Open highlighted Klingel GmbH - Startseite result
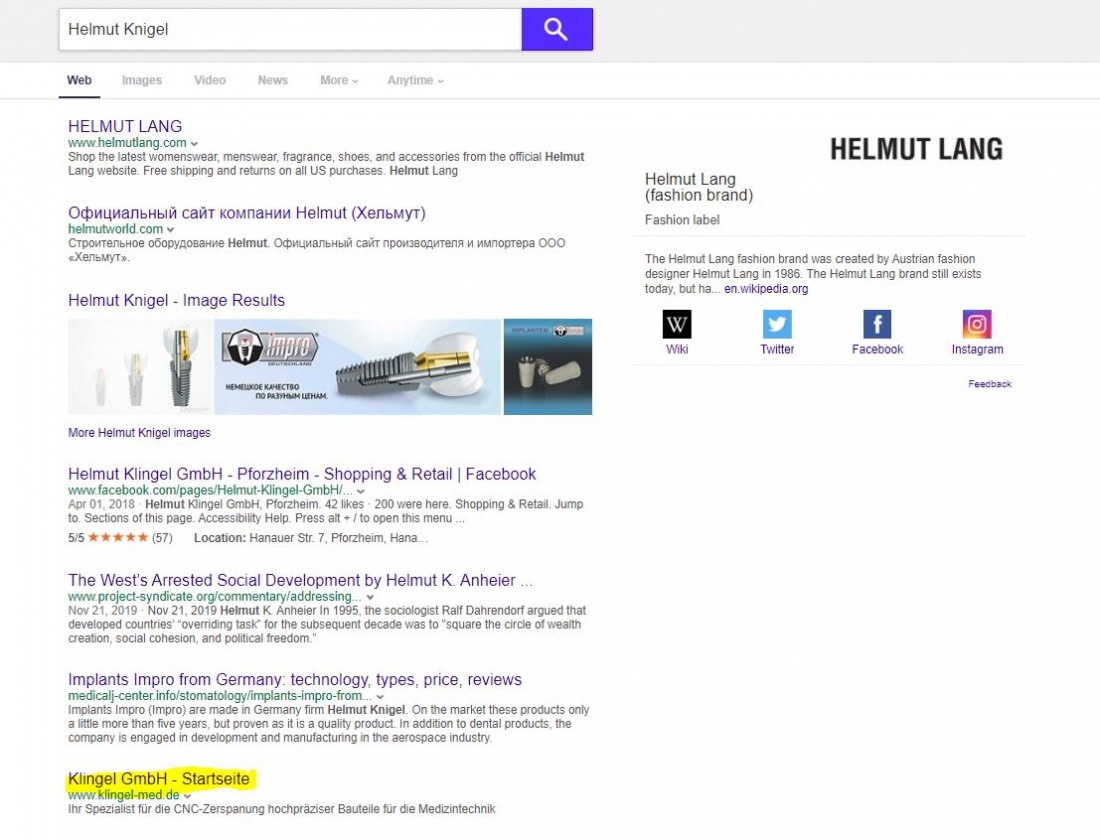The height and width of the screenshot is (839, 1100). pos(158,778)
